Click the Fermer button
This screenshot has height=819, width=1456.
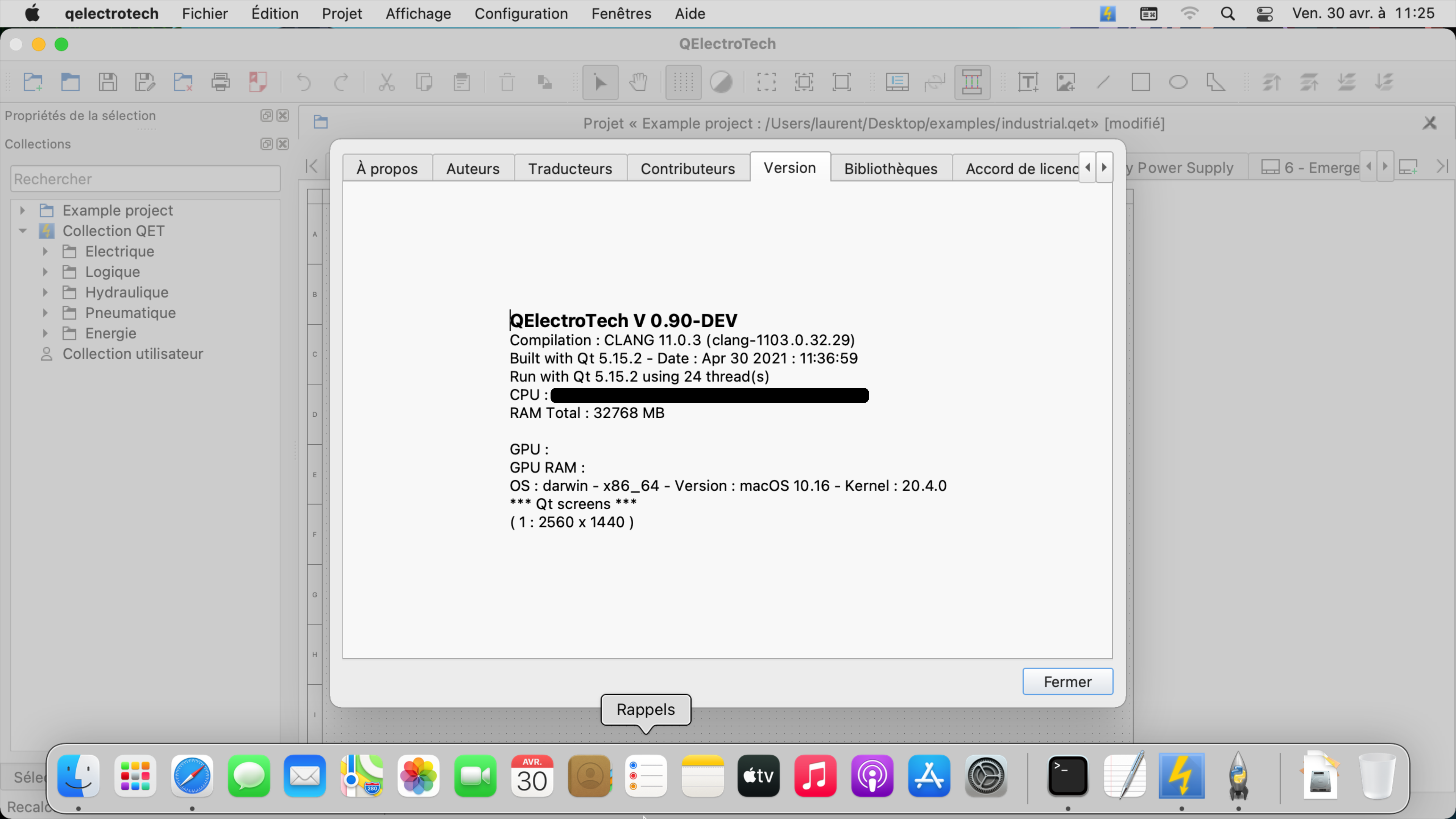tap(1068, 682)
